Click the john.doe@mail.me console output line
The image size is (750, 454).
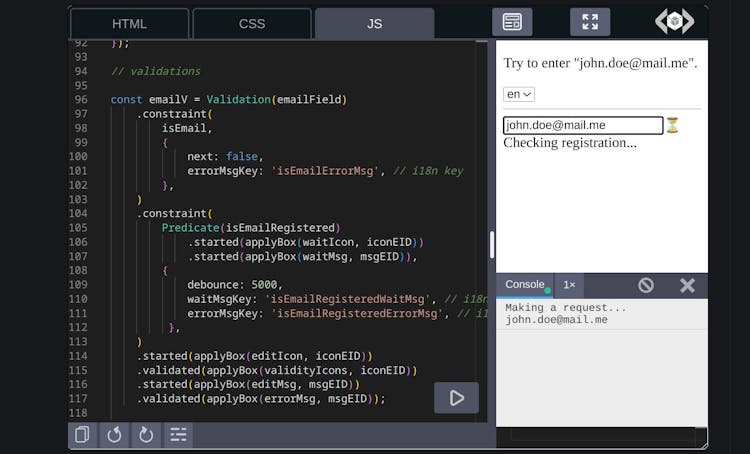[556, 320]
